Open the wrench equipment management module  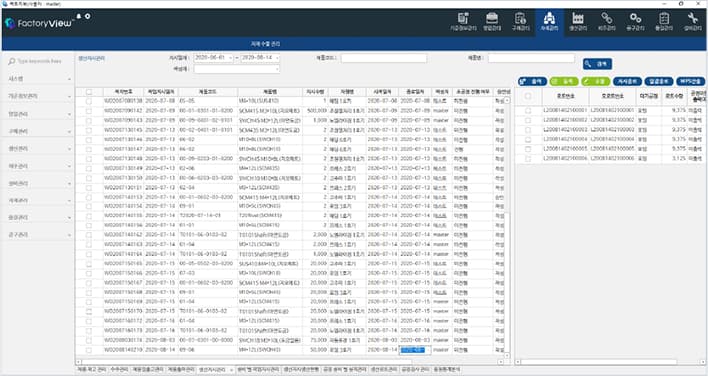point(692,21)
